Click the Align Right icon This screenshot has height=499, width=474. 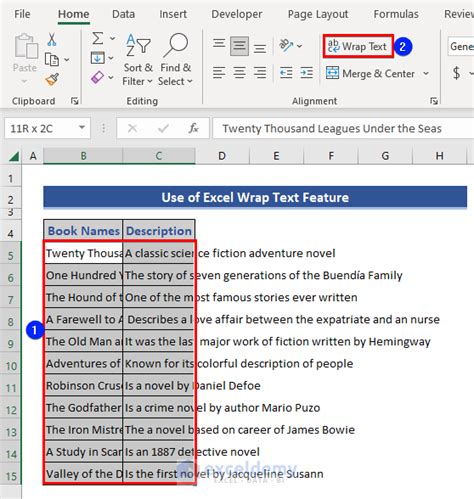click(260, 73)
